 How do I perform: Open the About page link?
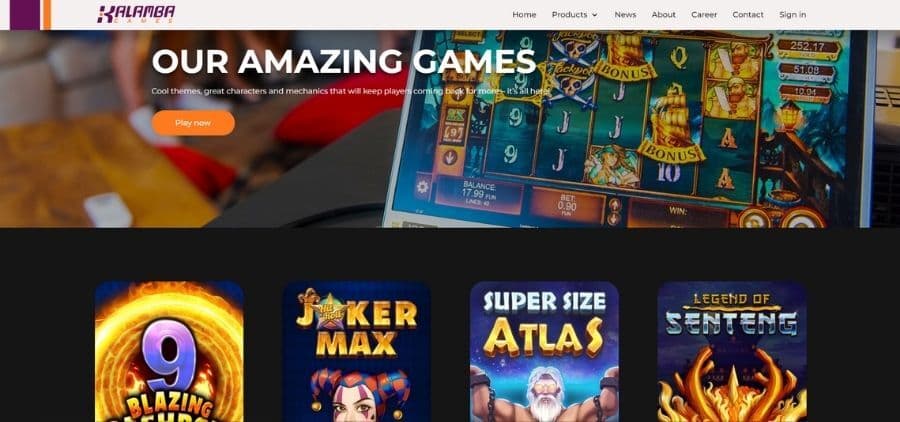pos(664,15)
